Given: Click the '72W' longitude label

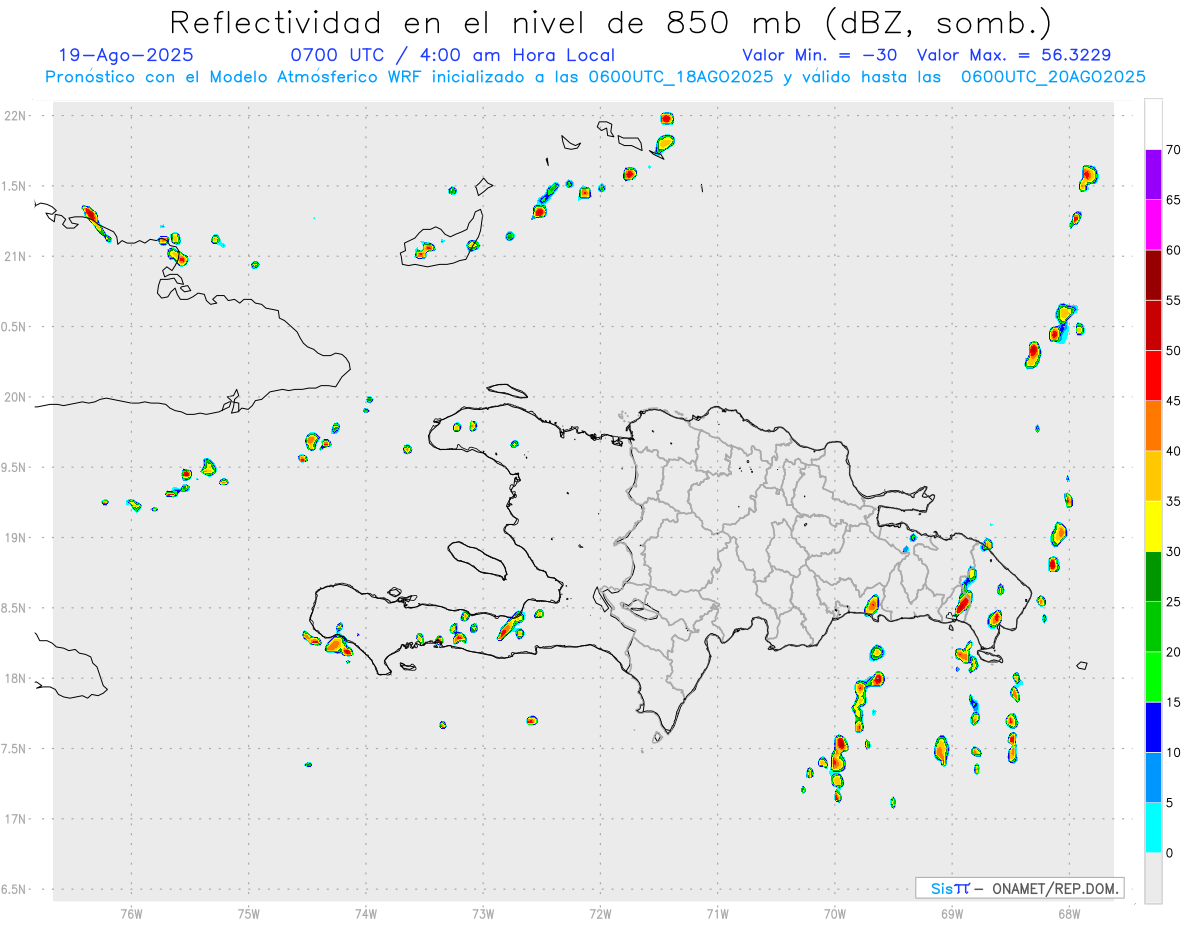Looking at the screenshot, I should pos(601,913).
